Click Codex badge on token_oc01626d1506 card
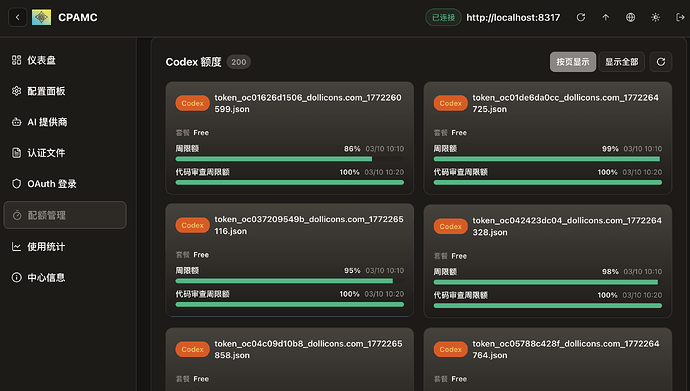The height and width of the screenshot is (391, 690). [x=192, y=103]
